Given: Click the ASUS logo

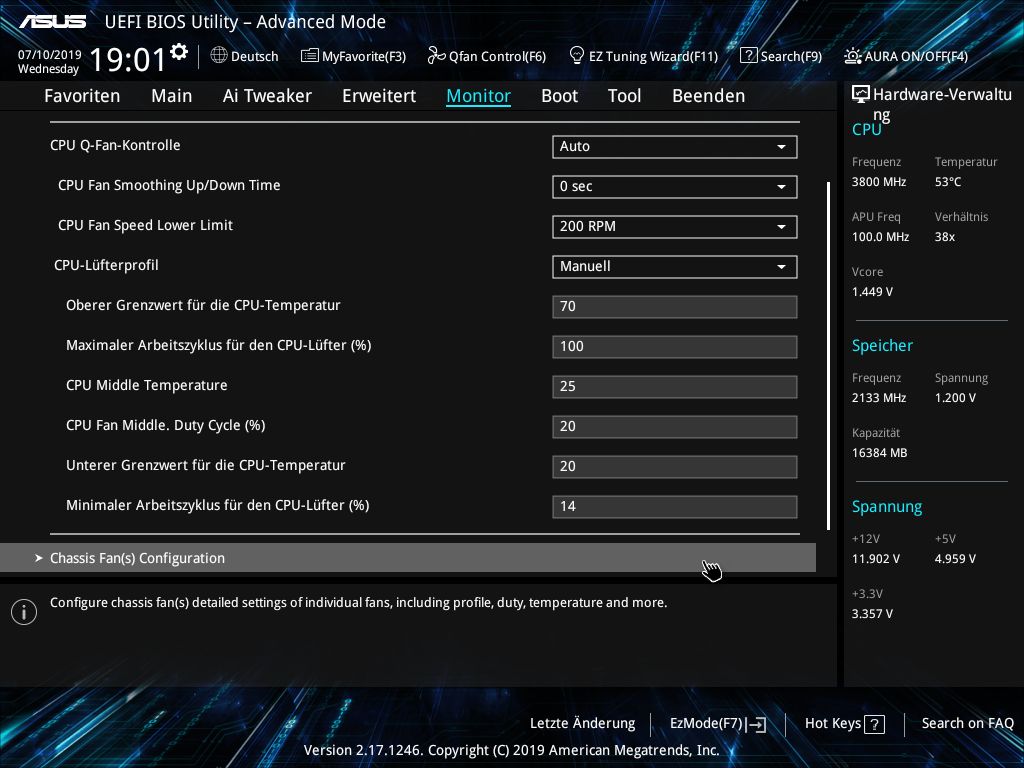Looking at the screenshot, I should 53,22.
